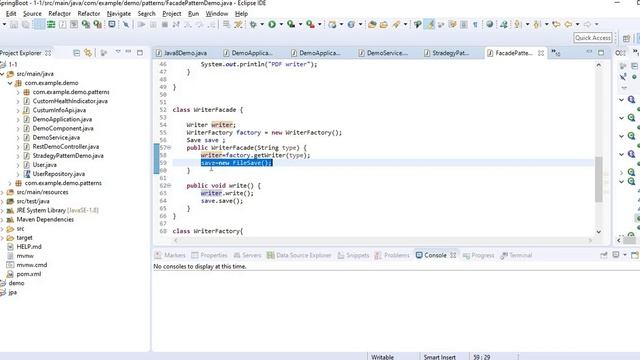Expand the UserRepository.java node
The image size is (640, 360).
click(18, 174)
